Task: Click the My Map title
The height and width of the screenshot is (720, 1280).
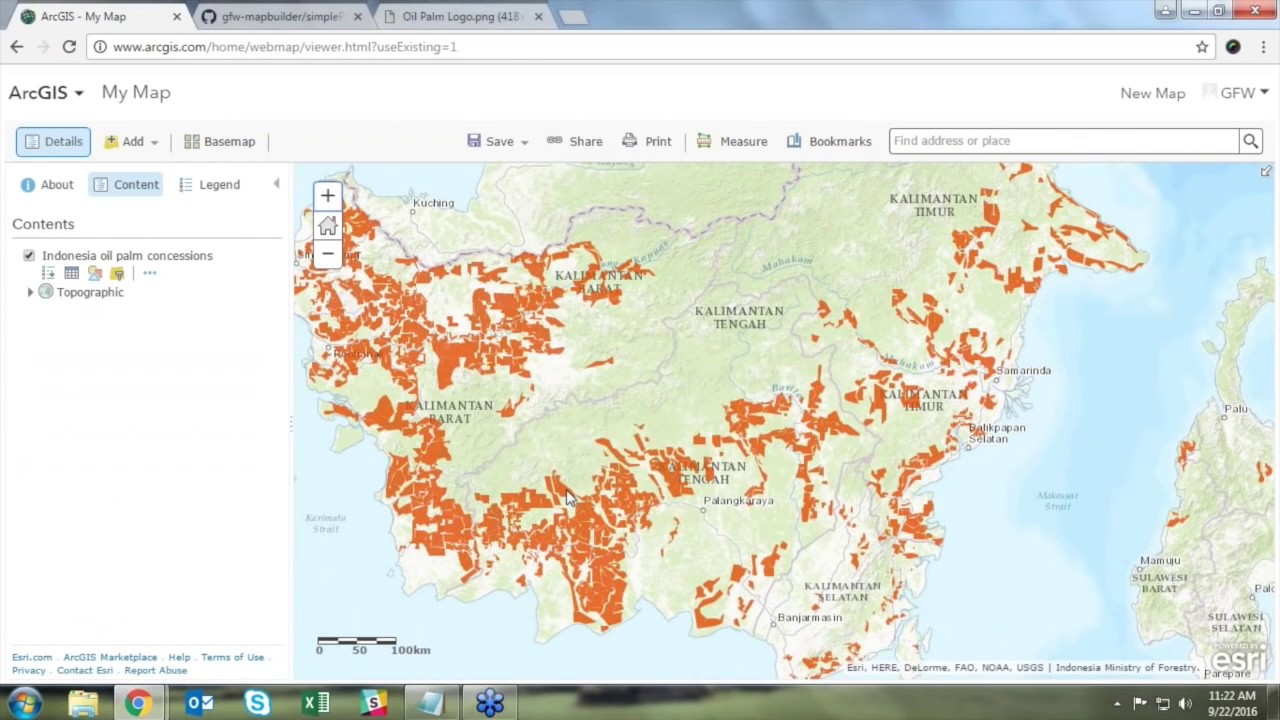Action: tap(136, 92)
